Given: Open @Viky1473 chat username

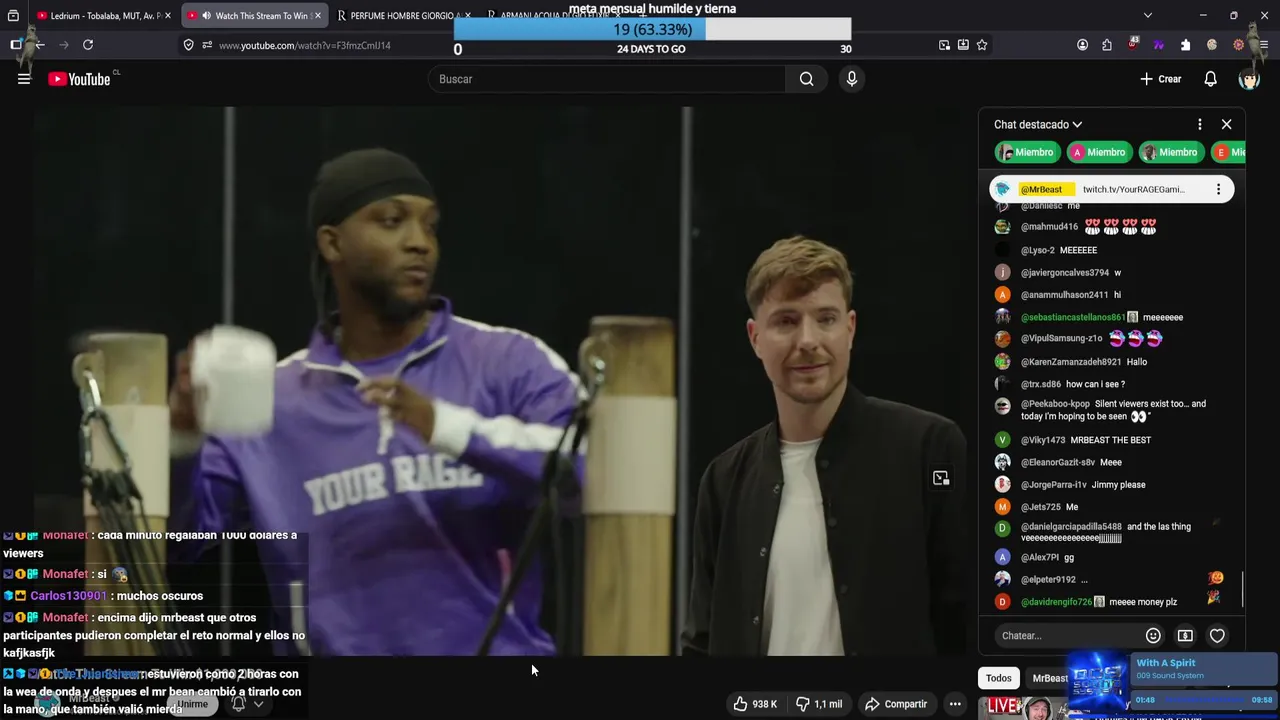Looking at the screenshot, I should point(1043,440).
